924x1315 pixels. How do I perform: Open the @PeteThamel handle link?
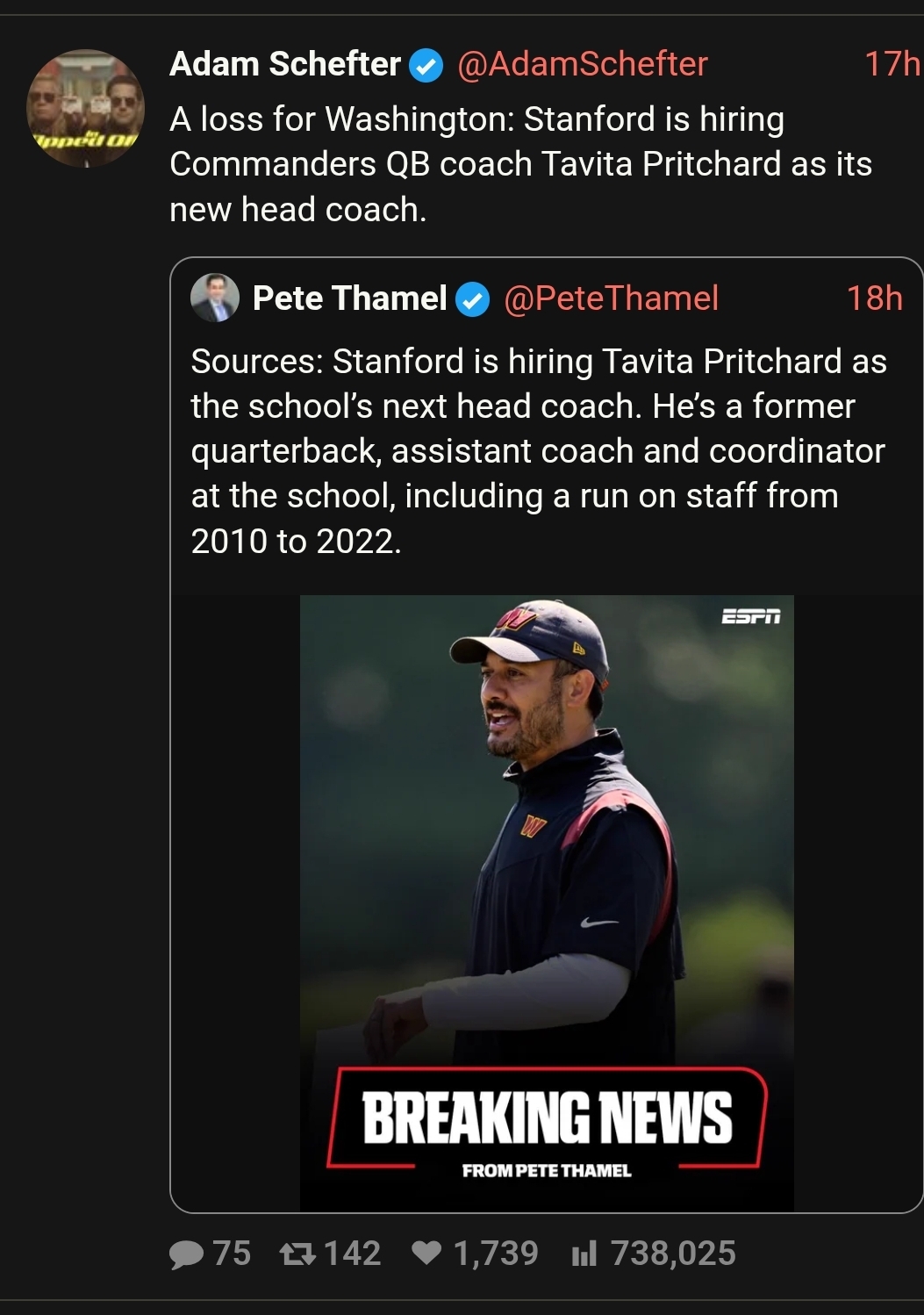point(611,298)
